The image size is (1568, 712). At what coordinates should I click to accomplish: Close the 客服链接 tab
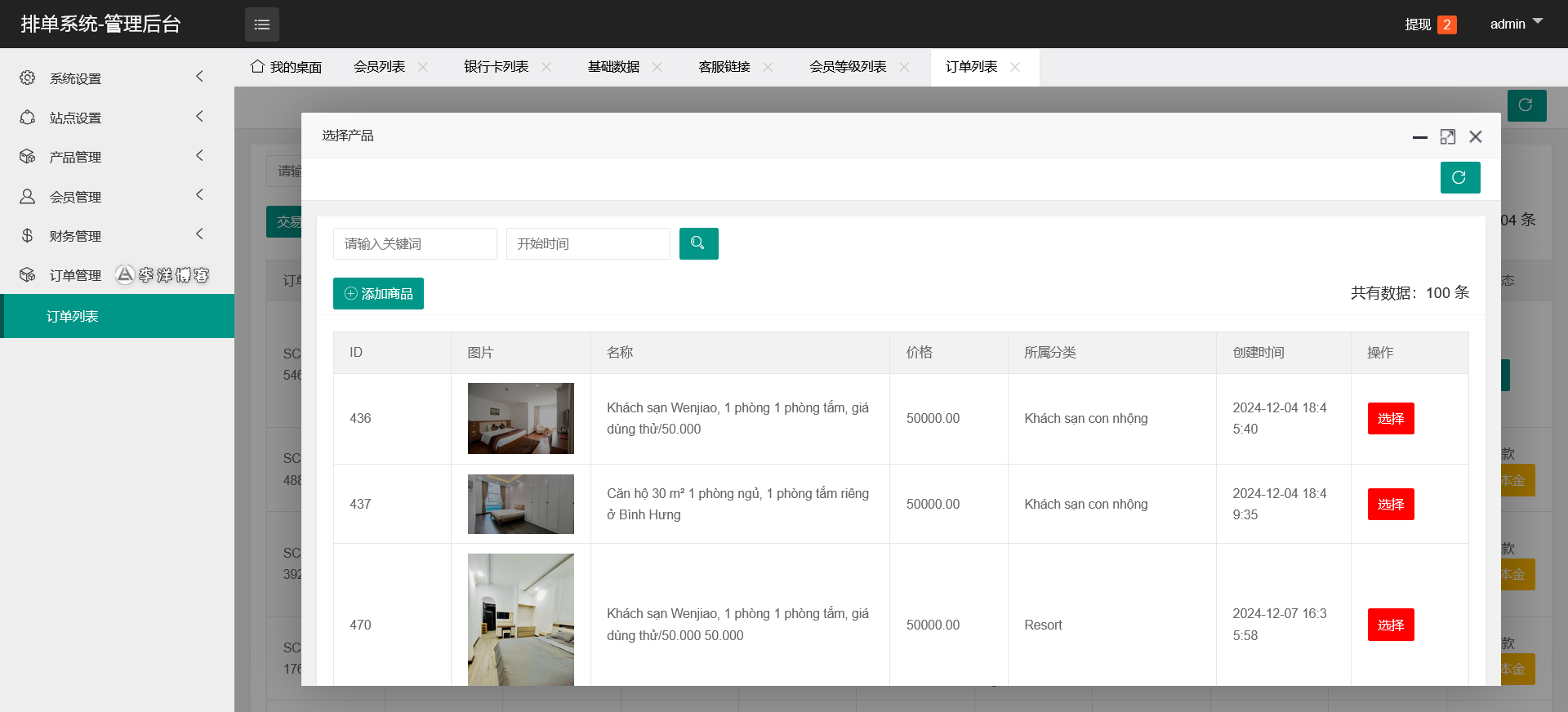[x=768, y=67]
